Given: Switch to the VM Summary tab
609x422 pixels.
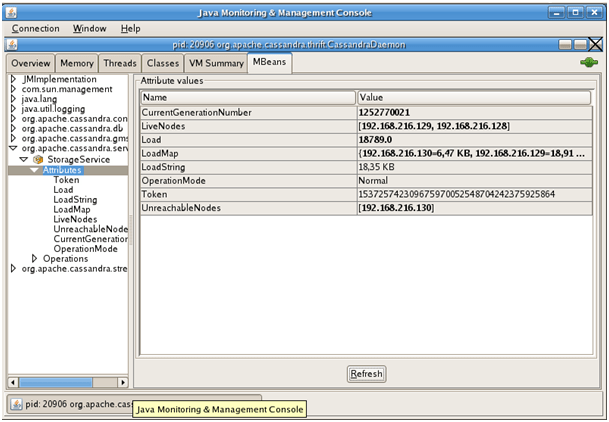Looking at the screenshot, I should click(216, 63).
